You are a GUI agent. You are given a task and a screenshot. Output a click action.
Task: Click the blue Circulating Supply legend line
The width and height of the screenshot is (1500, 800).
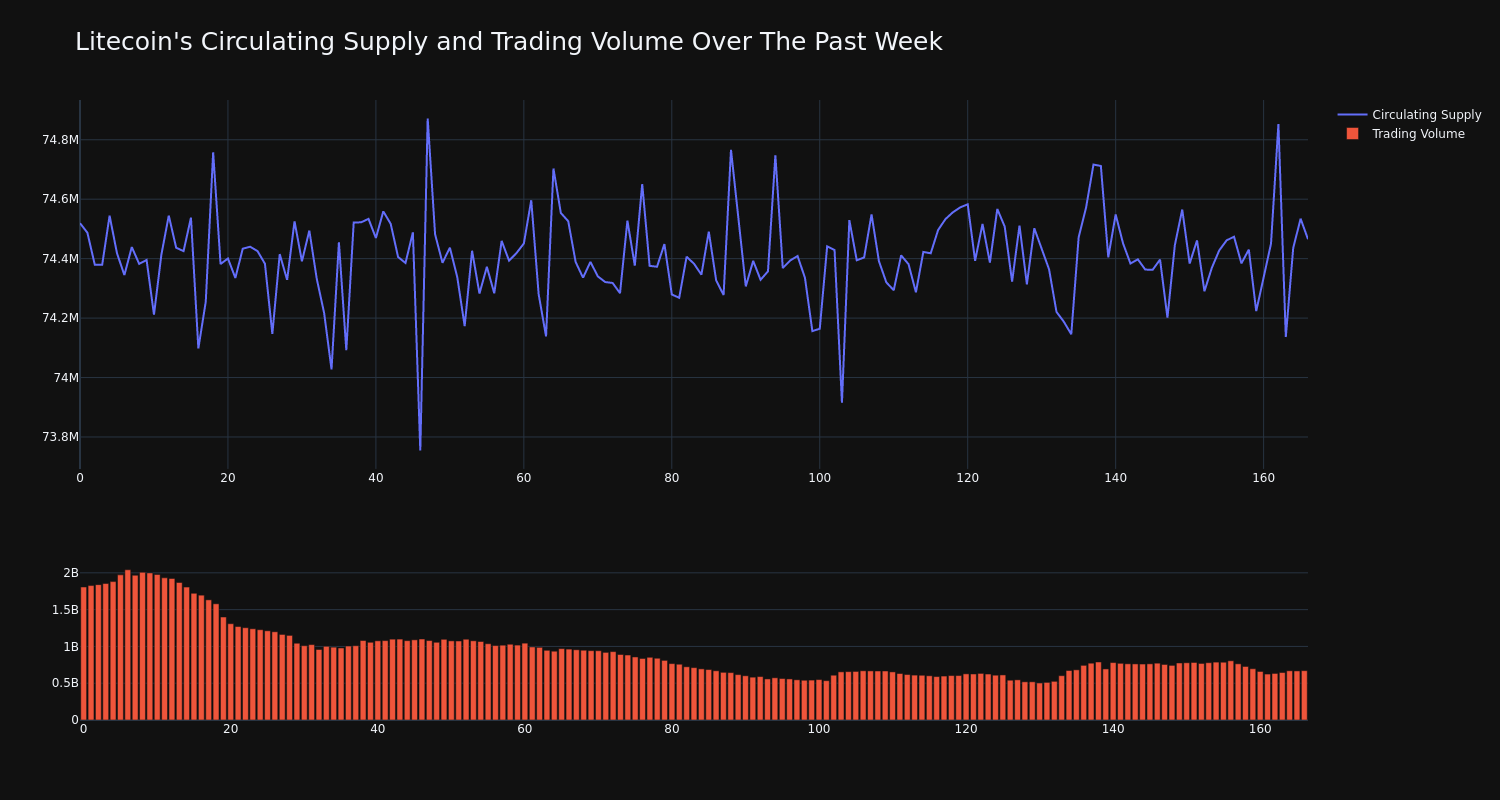click(1352, 115)
